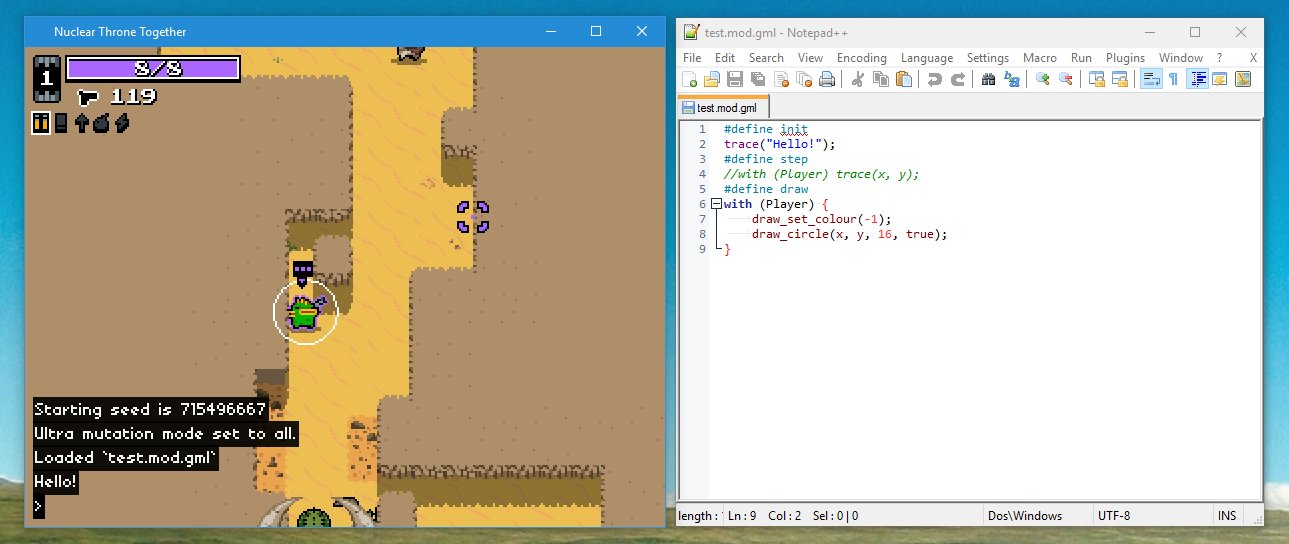This screenshot has height=544, width=1289.
Task: Open the ? help menu
Action: pos(1219,58)
